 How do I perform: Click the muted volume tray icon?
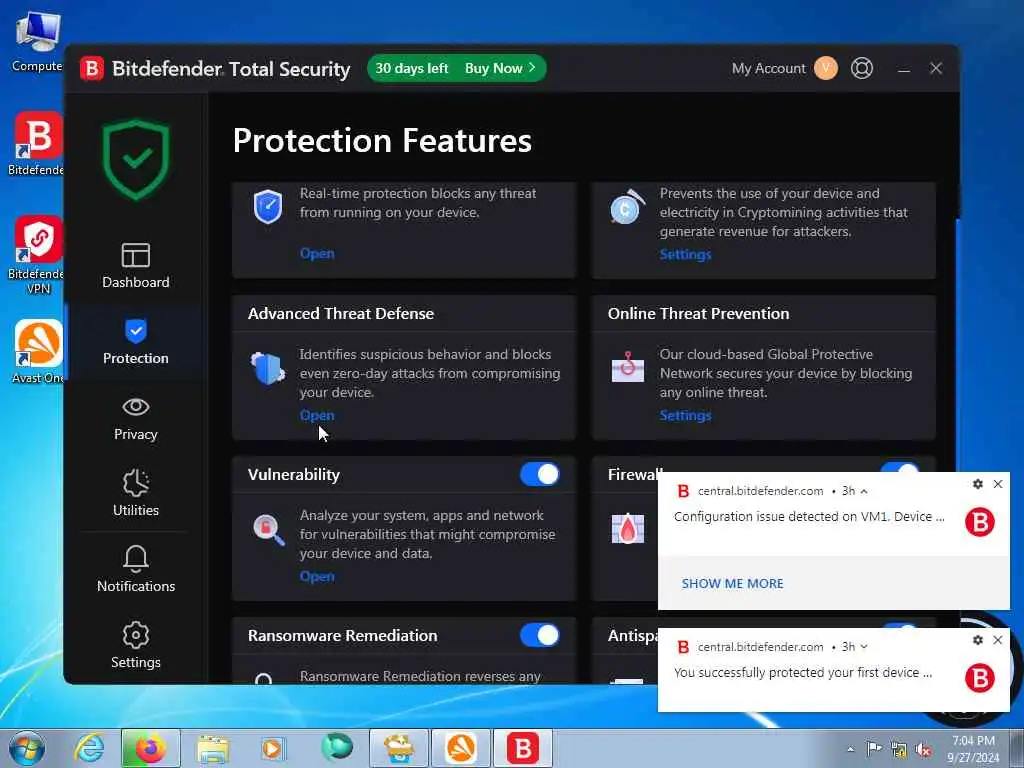pos(923,750)
